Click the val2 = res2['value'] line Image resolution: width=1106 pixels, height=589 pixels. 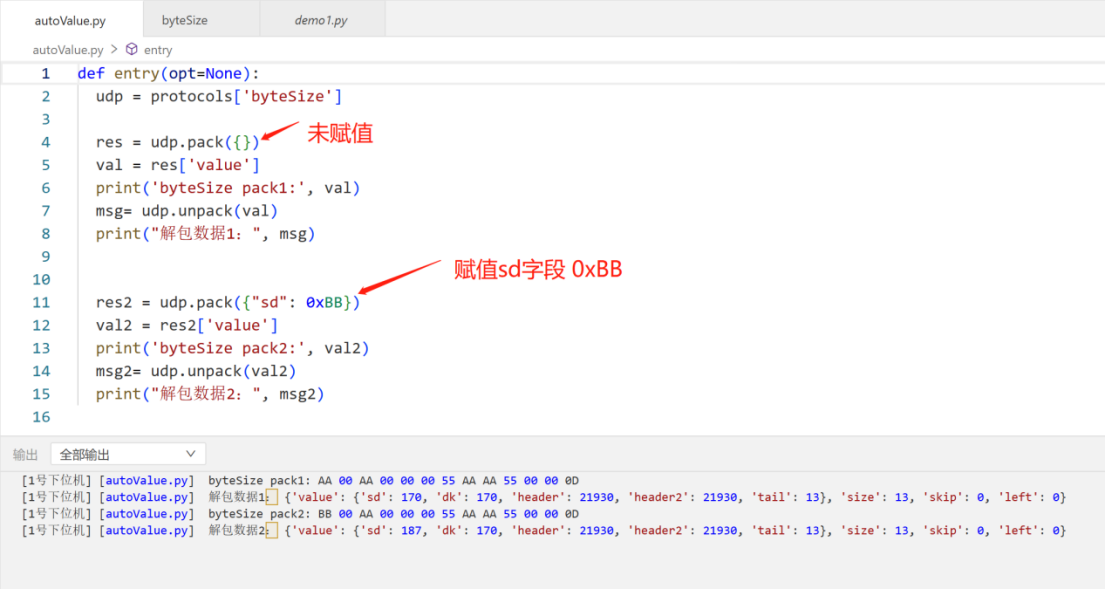pyautogui.click(x=187, y=325)
